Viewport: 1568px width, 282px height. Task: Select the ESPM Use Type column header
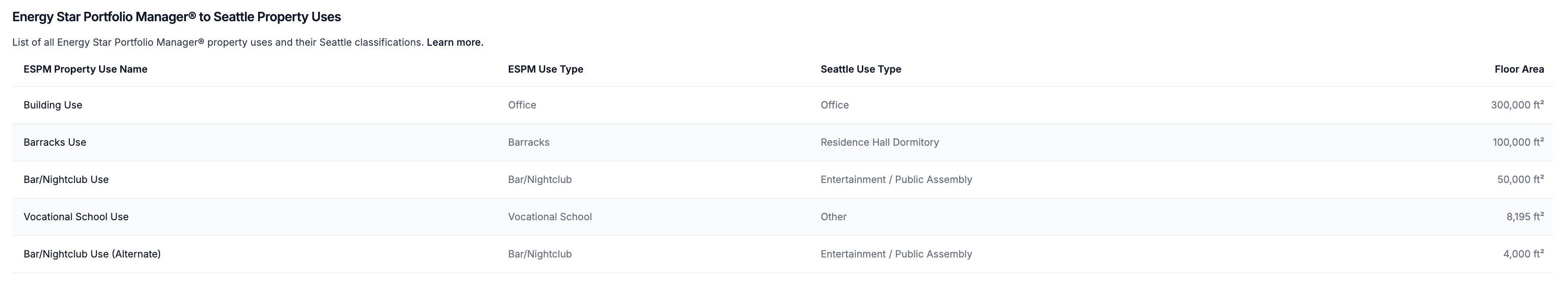tap(545, 69)
